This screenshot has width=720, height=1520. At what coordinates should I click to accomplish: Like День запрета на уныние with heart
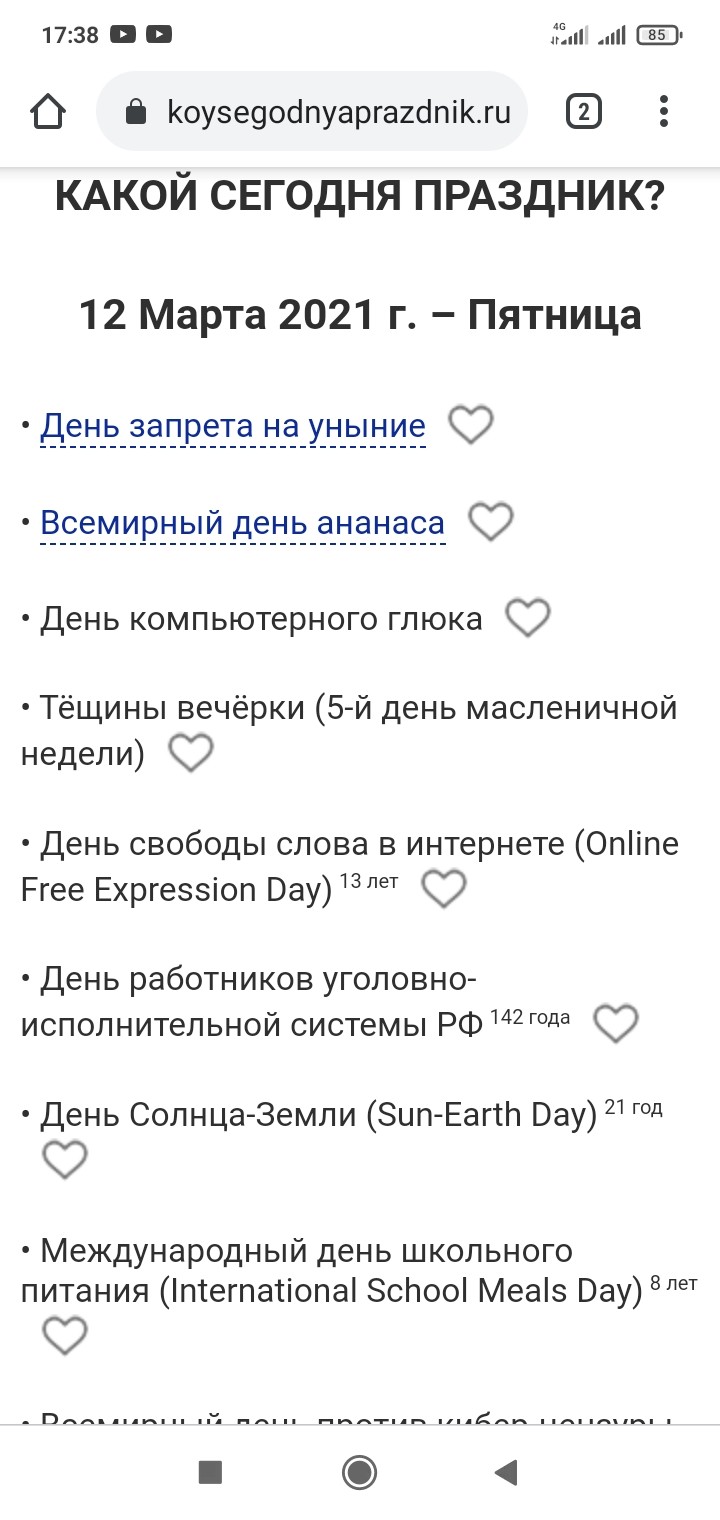(x=470, y=425)
